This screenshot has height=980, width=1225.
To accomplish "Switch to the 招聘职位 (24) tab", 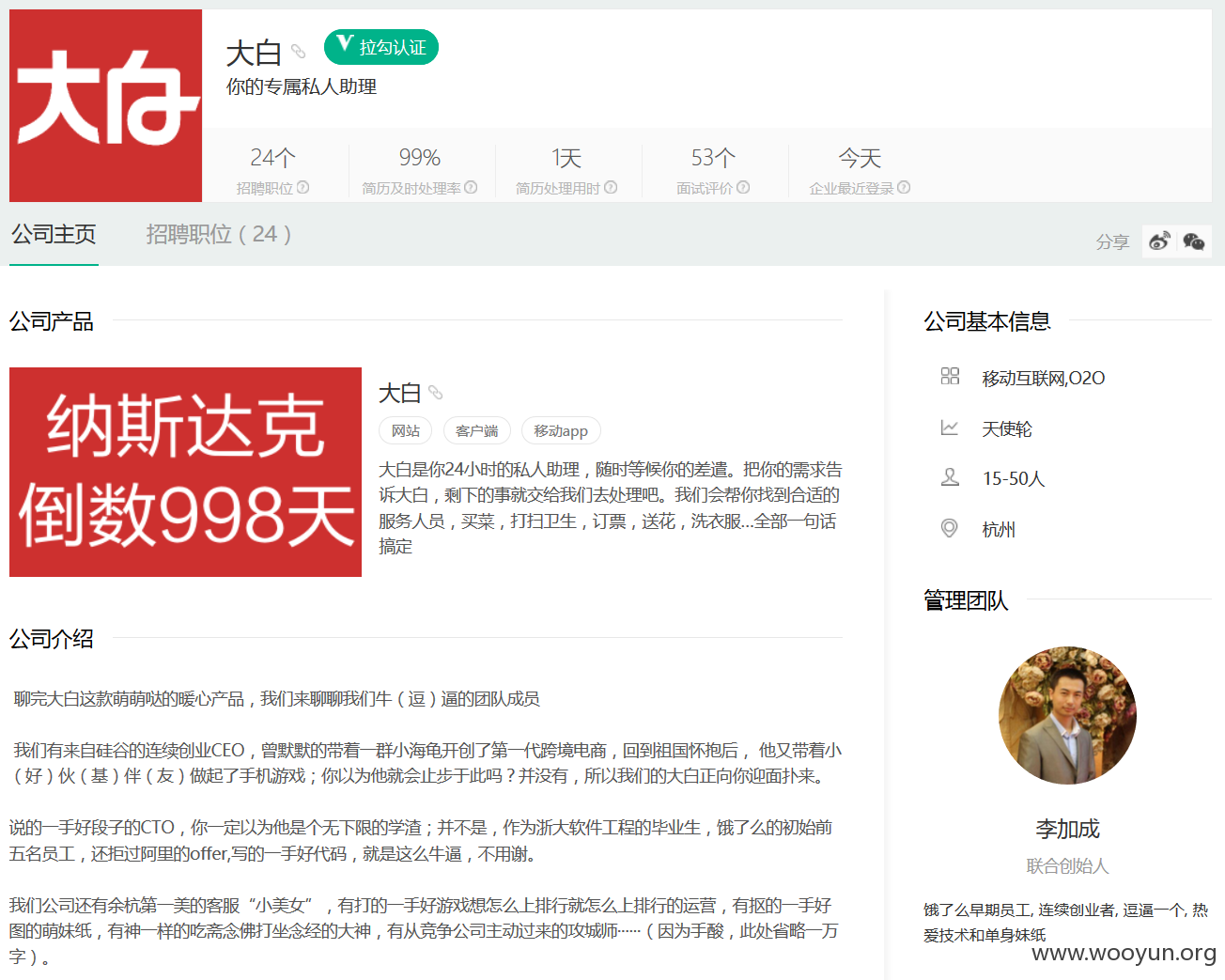I will [x=219, y=234].
